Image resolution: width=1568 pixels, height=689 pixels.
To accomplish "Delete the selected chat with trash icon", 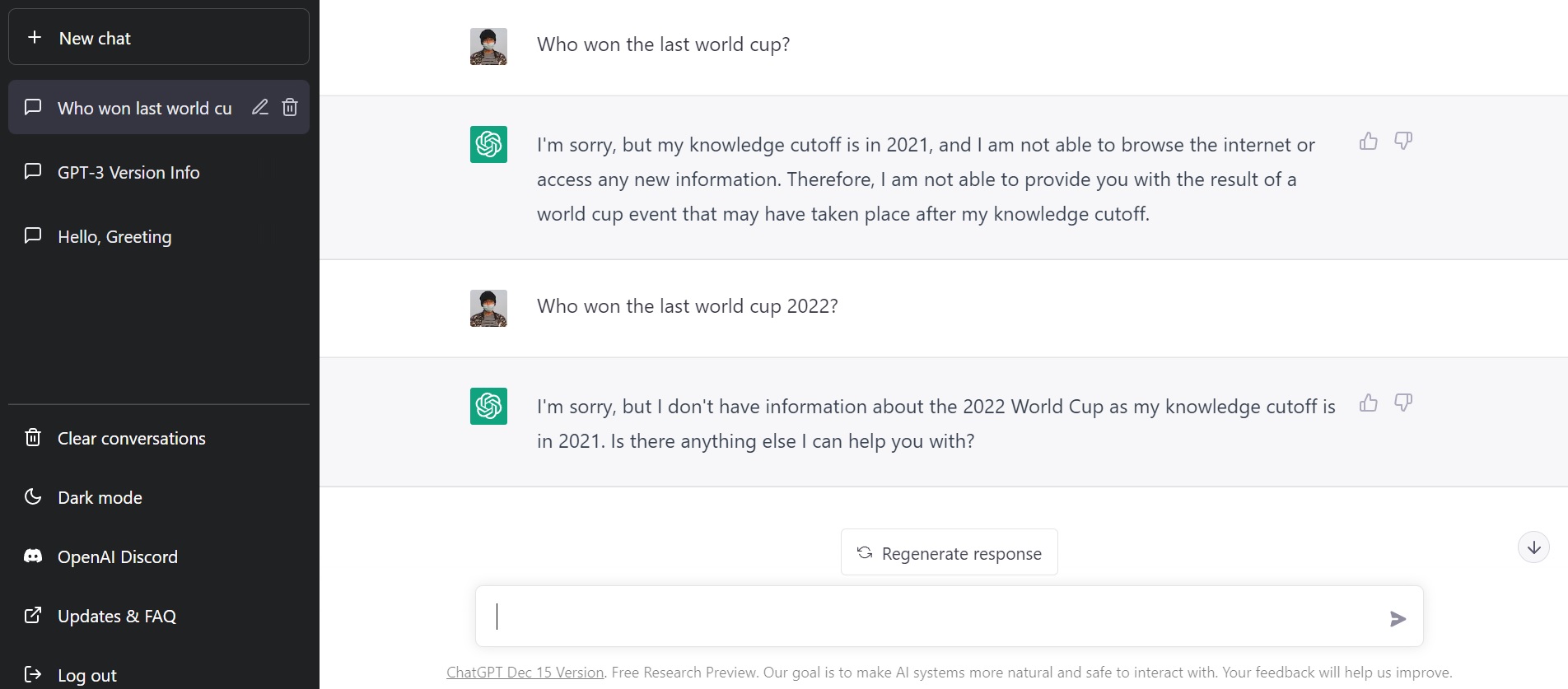I will point(290,107).
